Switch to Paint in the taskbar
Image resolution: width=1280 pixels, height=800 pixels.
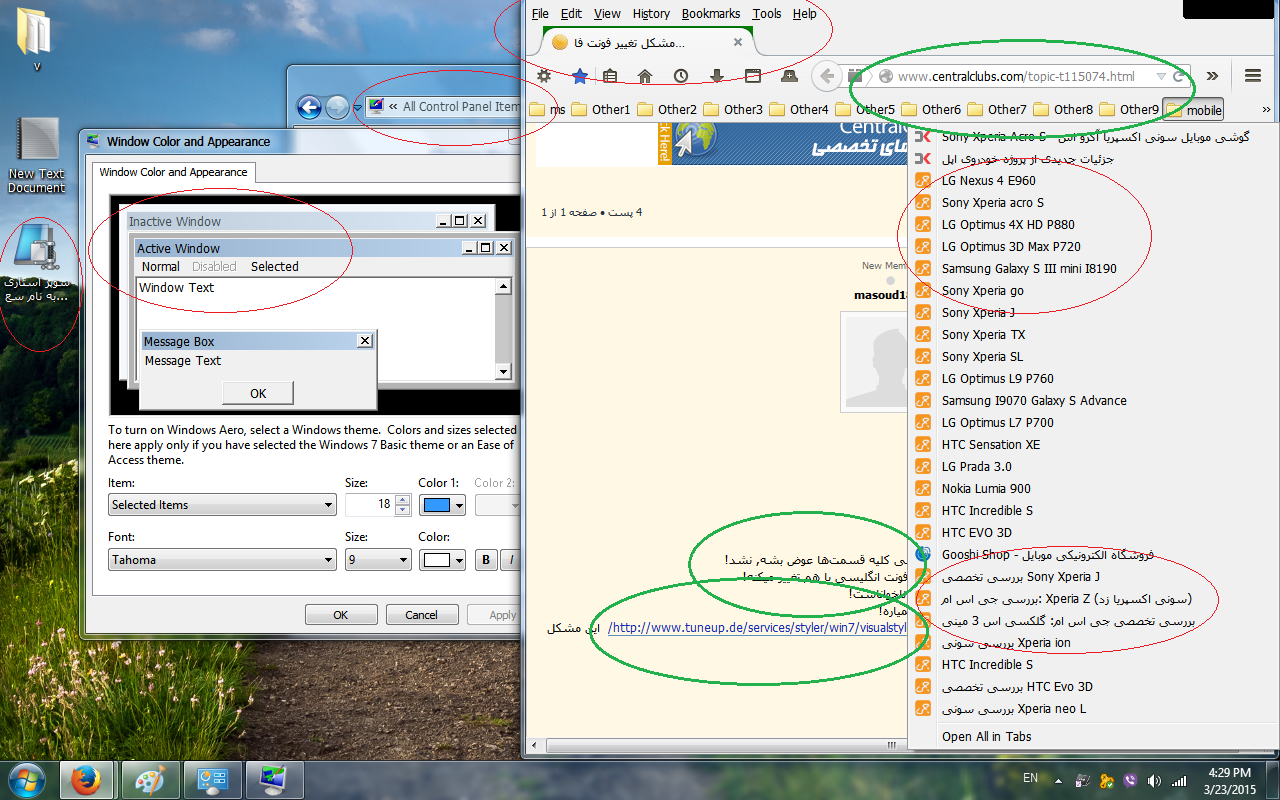pyautogui.click(x=152, y=779)
